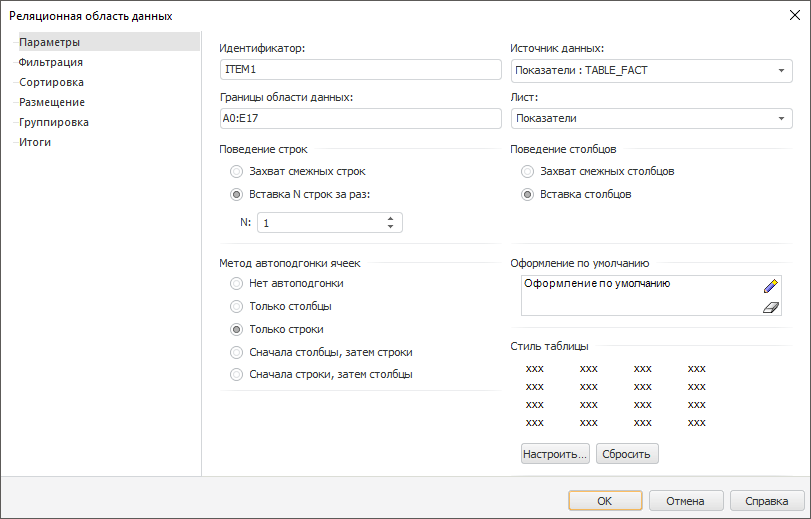Viewport: 811px width, 519px height.
Task: Click the "Настроить..." button
Action: pos(555,454)
